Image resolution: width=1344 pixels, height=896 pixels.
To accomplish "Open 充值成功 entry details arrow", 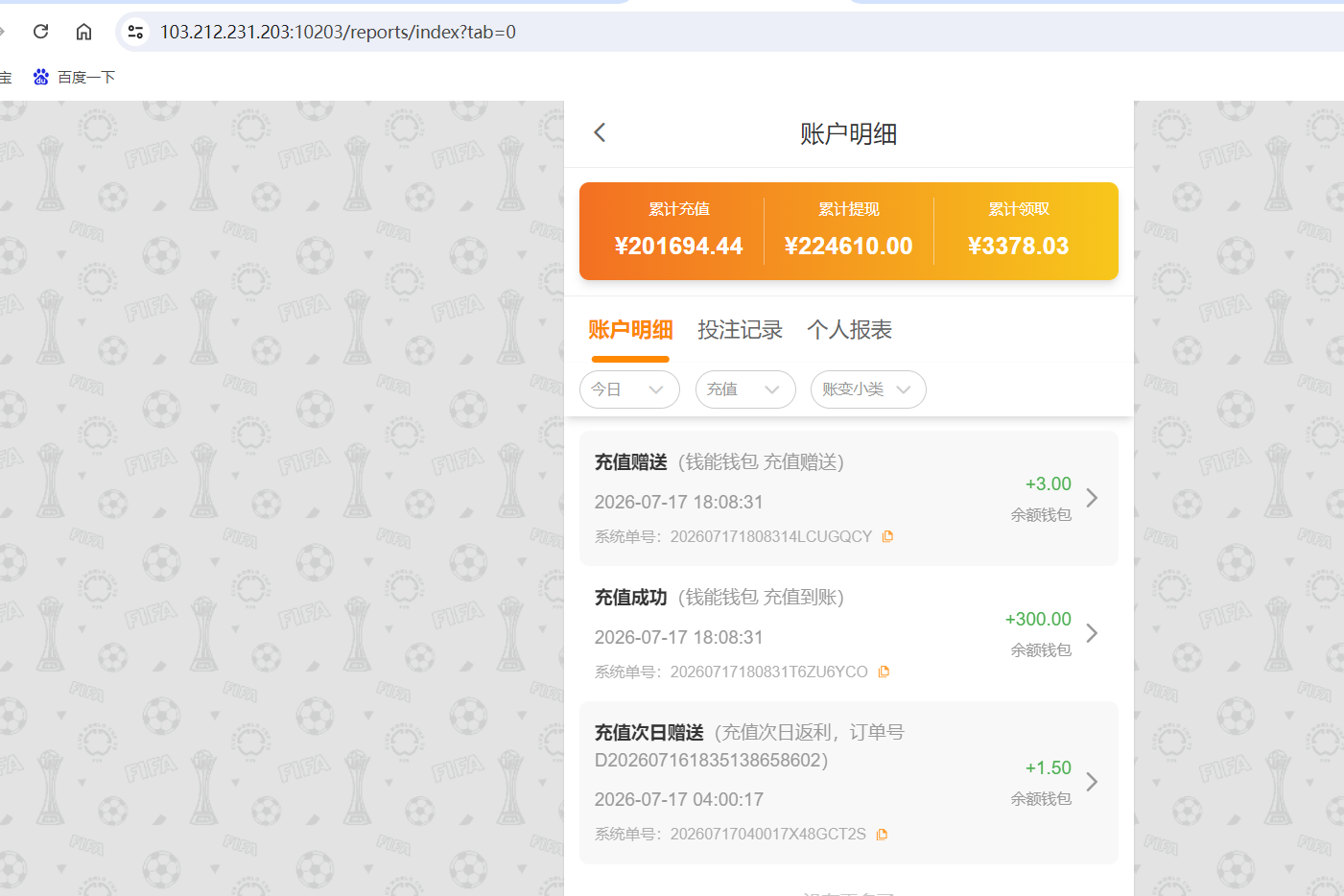I will click(1092, 633).
